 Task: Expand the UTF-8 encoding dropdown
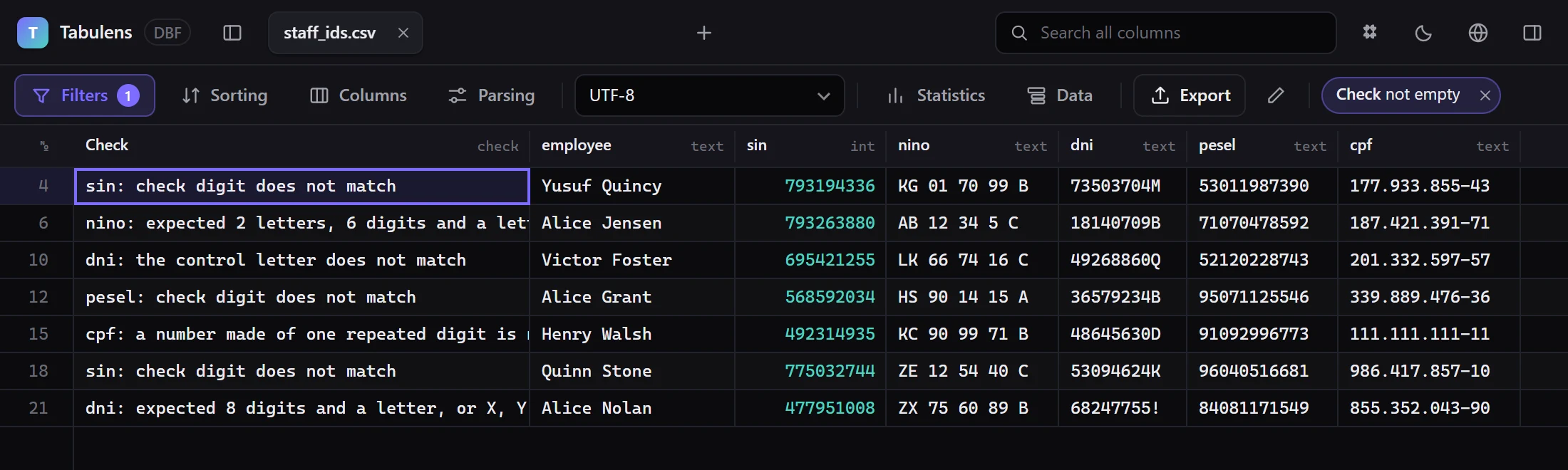click(x=710, y=95)
